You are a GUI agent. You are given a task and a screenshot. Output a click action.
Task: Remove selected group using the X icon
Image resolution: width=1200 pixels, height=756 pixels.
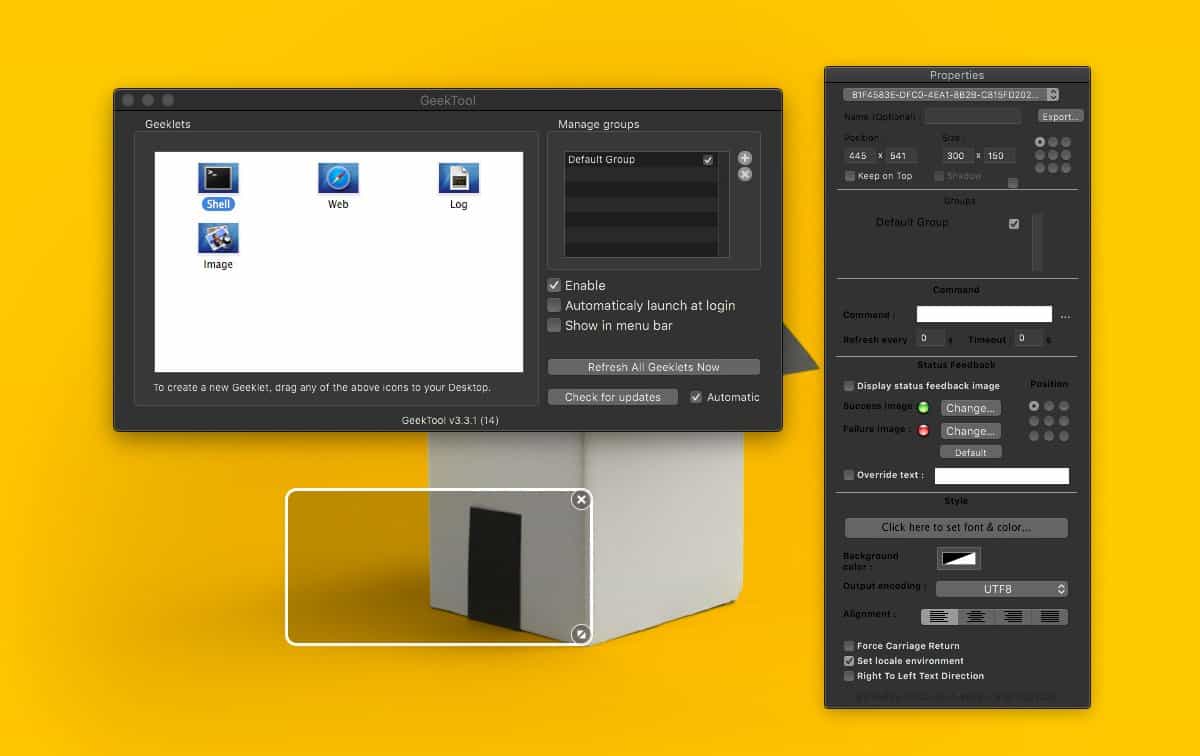point(744,175)
